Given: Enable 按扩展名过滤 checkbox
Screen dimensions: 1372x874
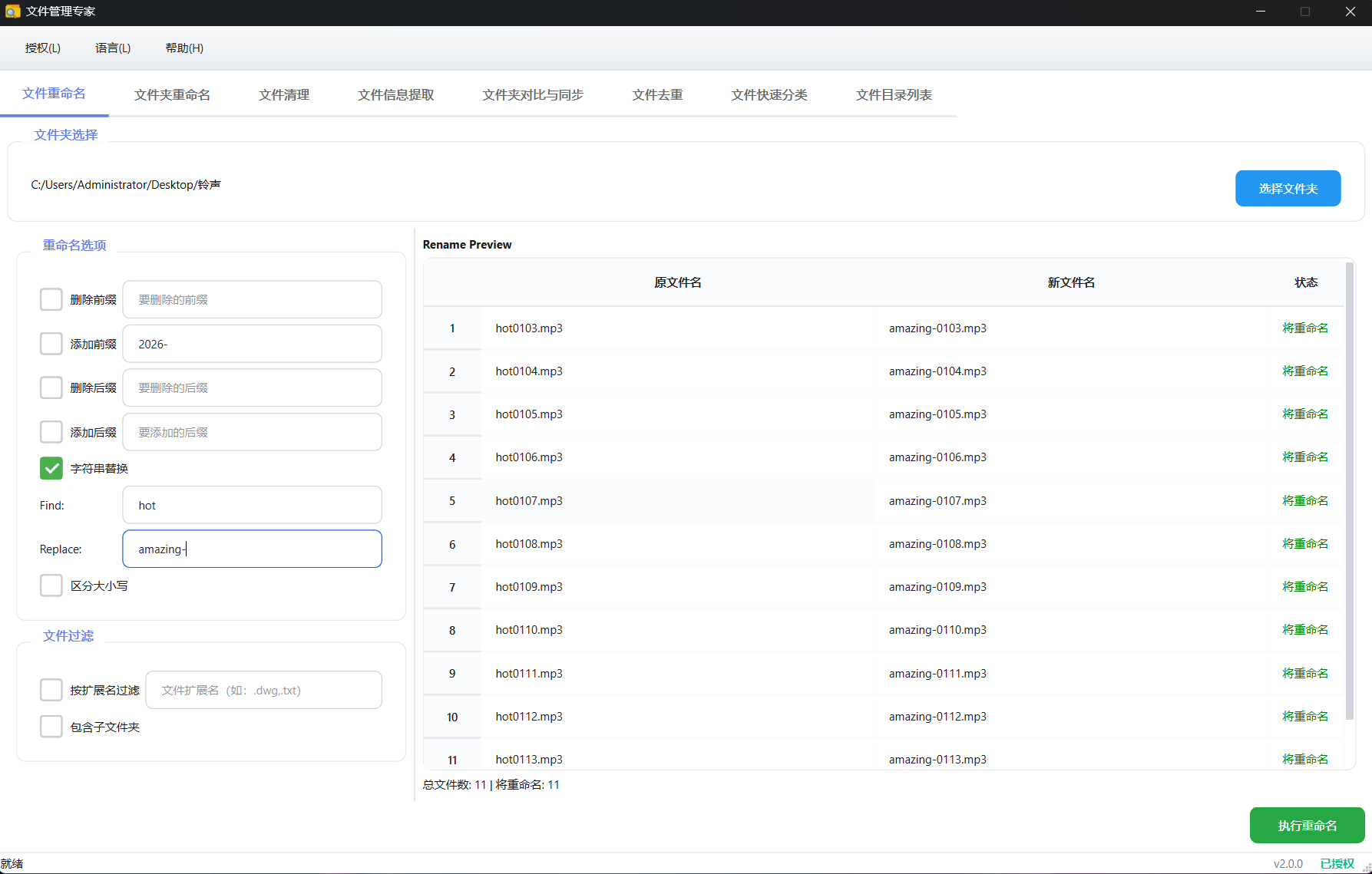Looking at the screenshot, I should 51,690.
